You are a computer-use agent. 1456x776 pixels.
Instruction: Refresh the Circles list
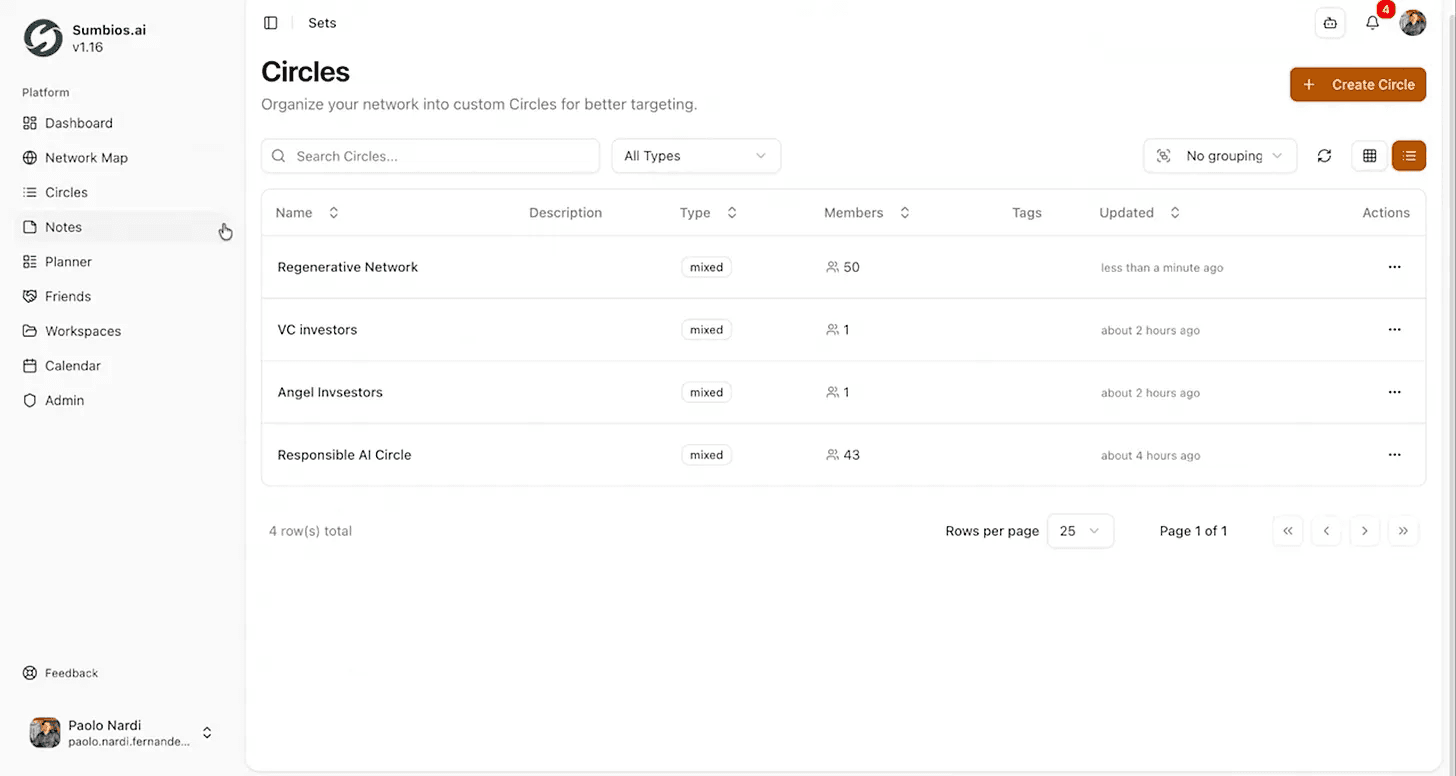pos(1324,156)
